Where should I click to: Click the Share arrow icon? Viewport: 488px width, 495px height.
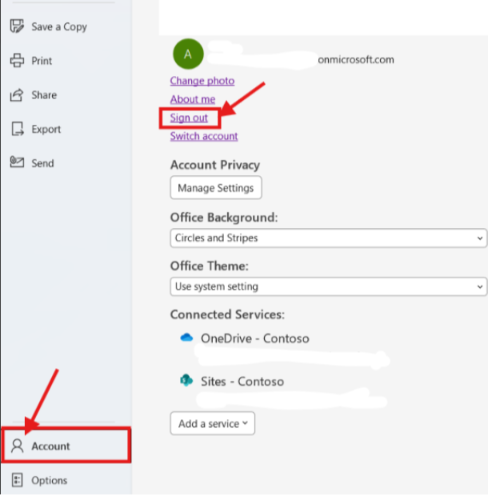click(x=17, y=95)
